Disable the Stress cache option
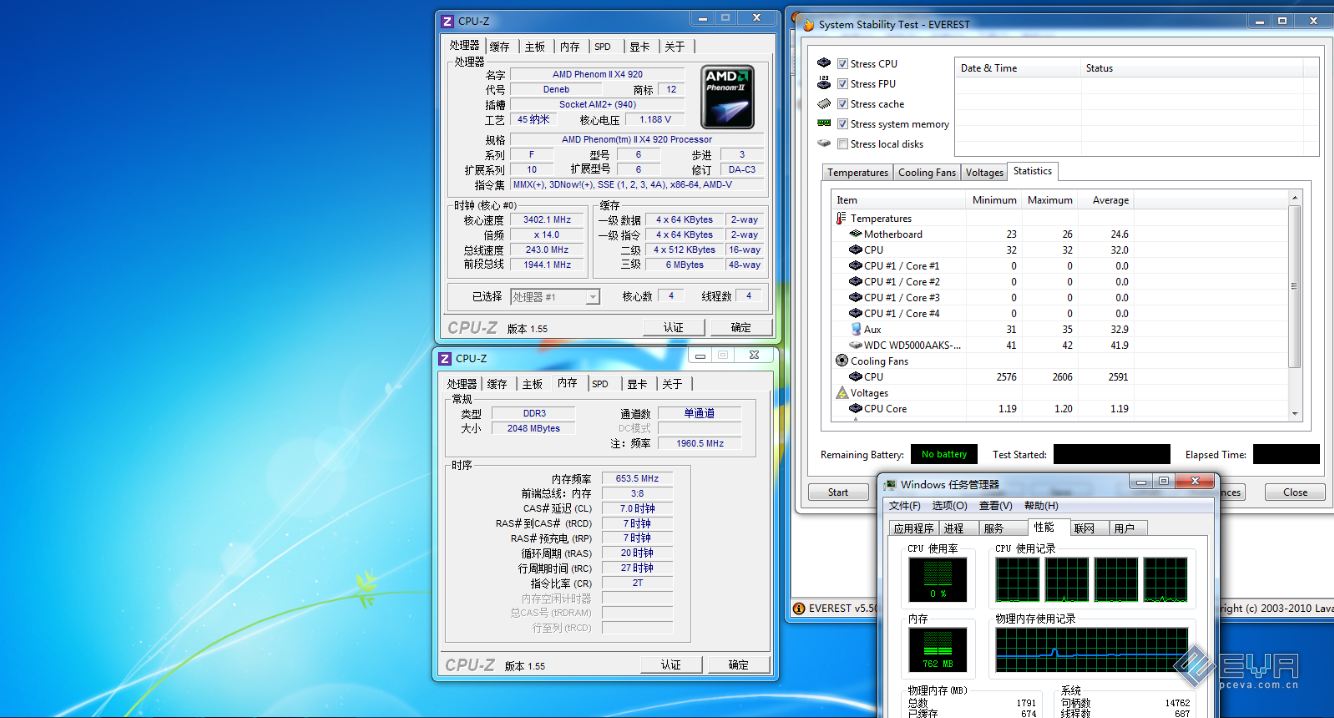Viewport: 1334px width, 718px height. coord(843,104)
